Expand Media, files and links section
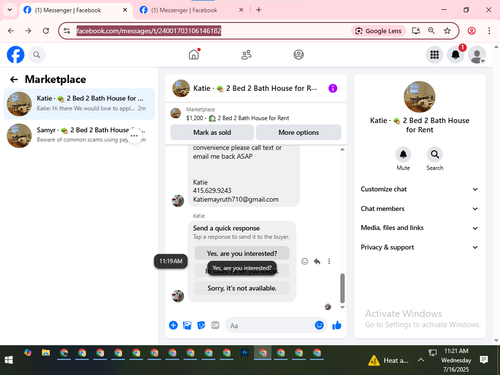This screenshot has height=375, width=500. pyautogui.click(x=419, y=228)
